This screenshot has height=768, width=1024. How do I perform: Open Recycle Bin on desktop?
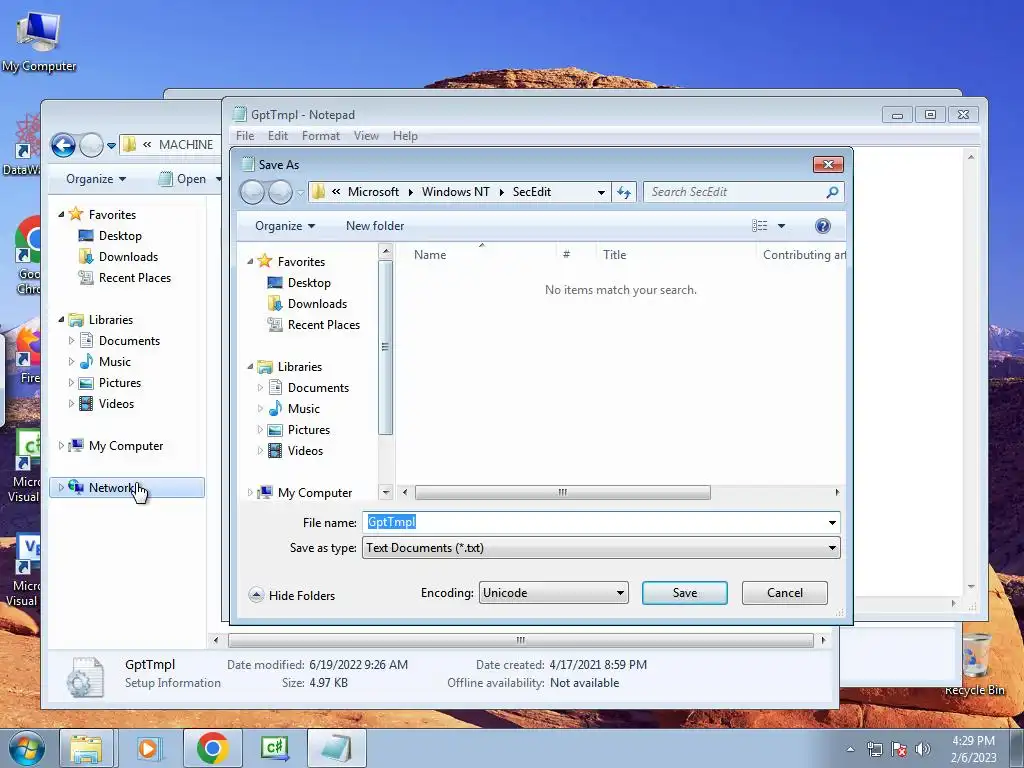[x=975, y=665]
